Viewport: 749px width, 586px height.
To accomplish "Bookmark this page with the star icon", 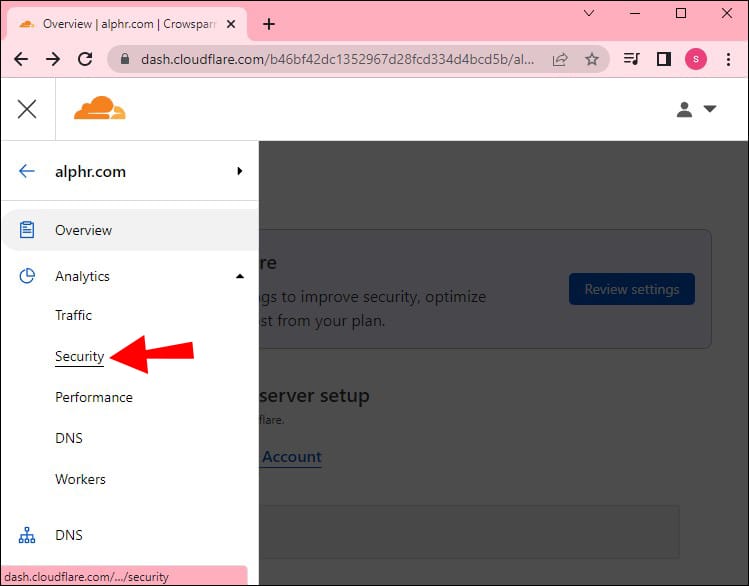I will (x=592, y=59).
